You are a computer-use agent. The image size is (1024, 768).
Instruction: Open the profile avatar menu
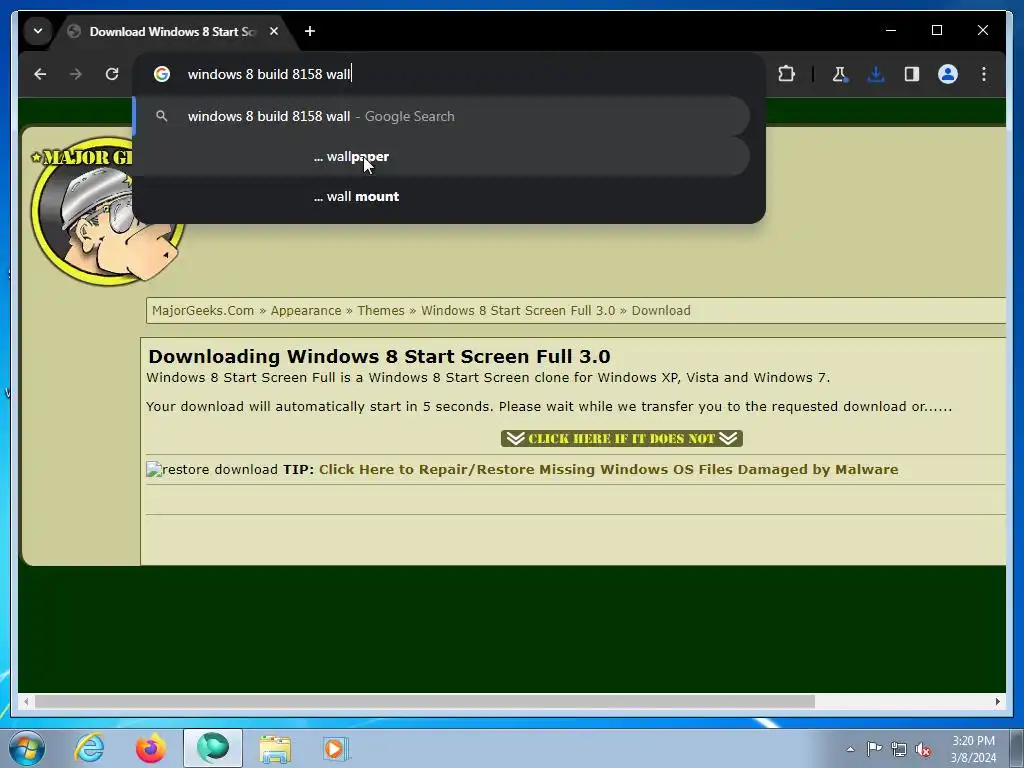pyautogui.click(x=948, y=74)
